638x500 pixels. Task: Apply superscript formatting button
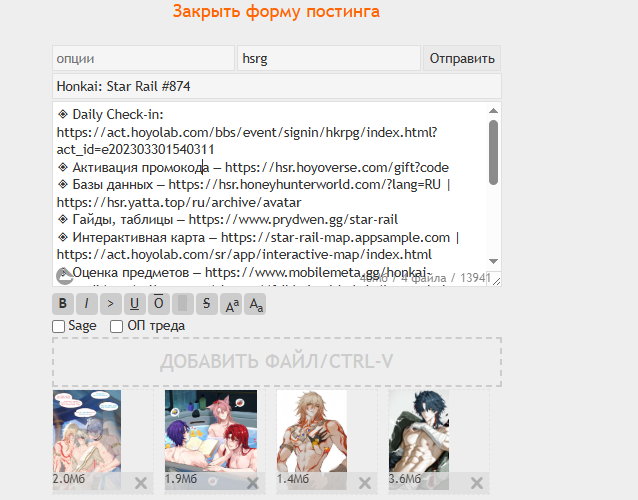[x=231, y=303]
